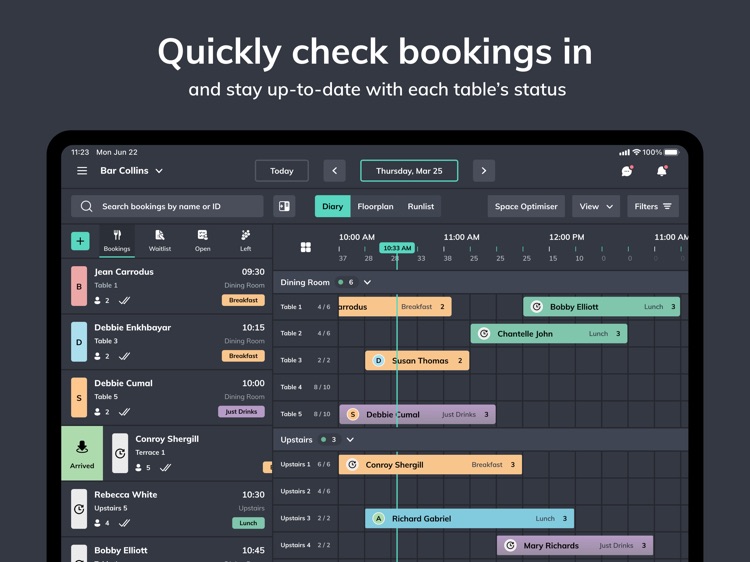This screenshot has height=562, width=750.
Task: Select the Mary Richards Just Drinks block
Action: coord(575,545)
